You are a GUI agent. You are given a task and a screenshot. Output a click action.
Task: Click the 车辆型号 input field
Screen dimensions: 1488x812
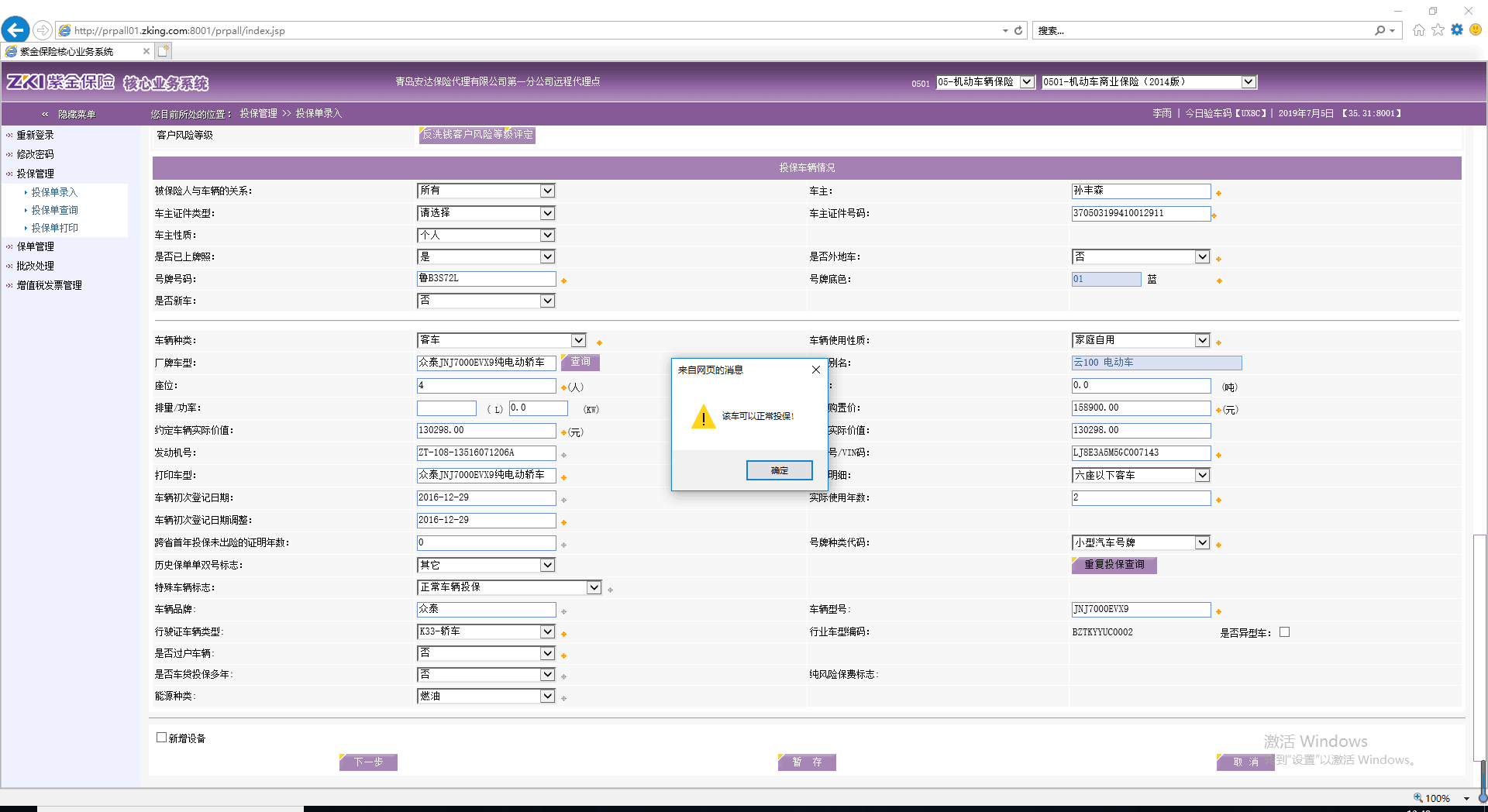click(x=1141, y=610)
